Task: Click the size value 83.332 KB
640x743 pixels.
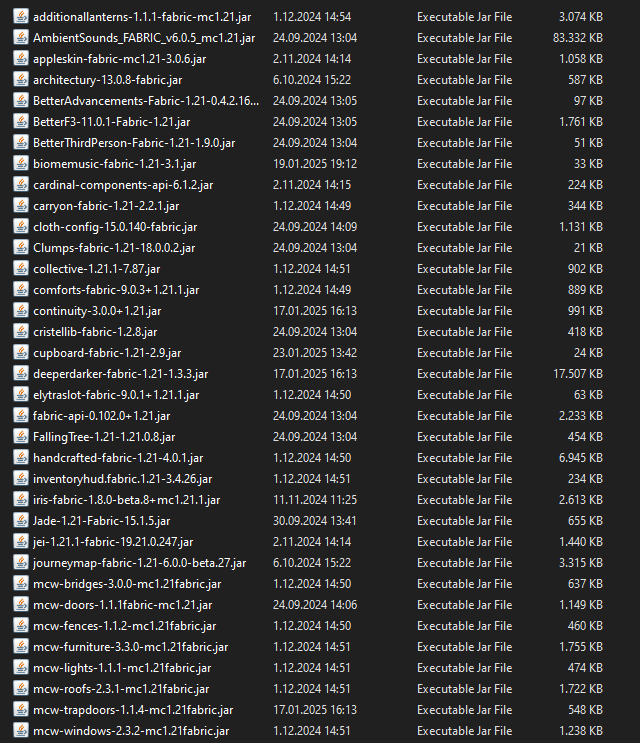Action: (577, 37)
